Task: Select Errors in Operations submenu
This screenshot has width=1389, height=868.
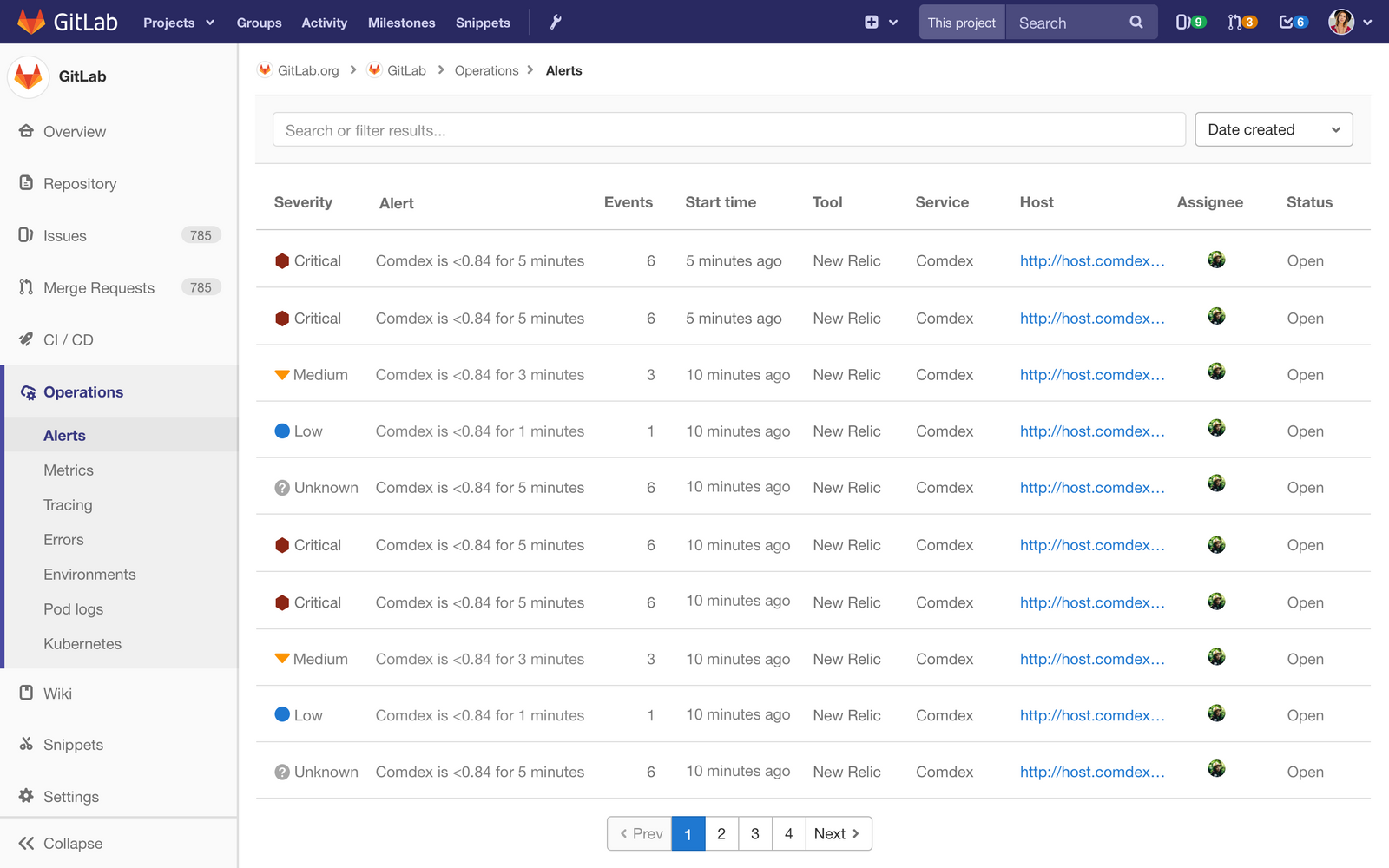Action: coord(63,540)
